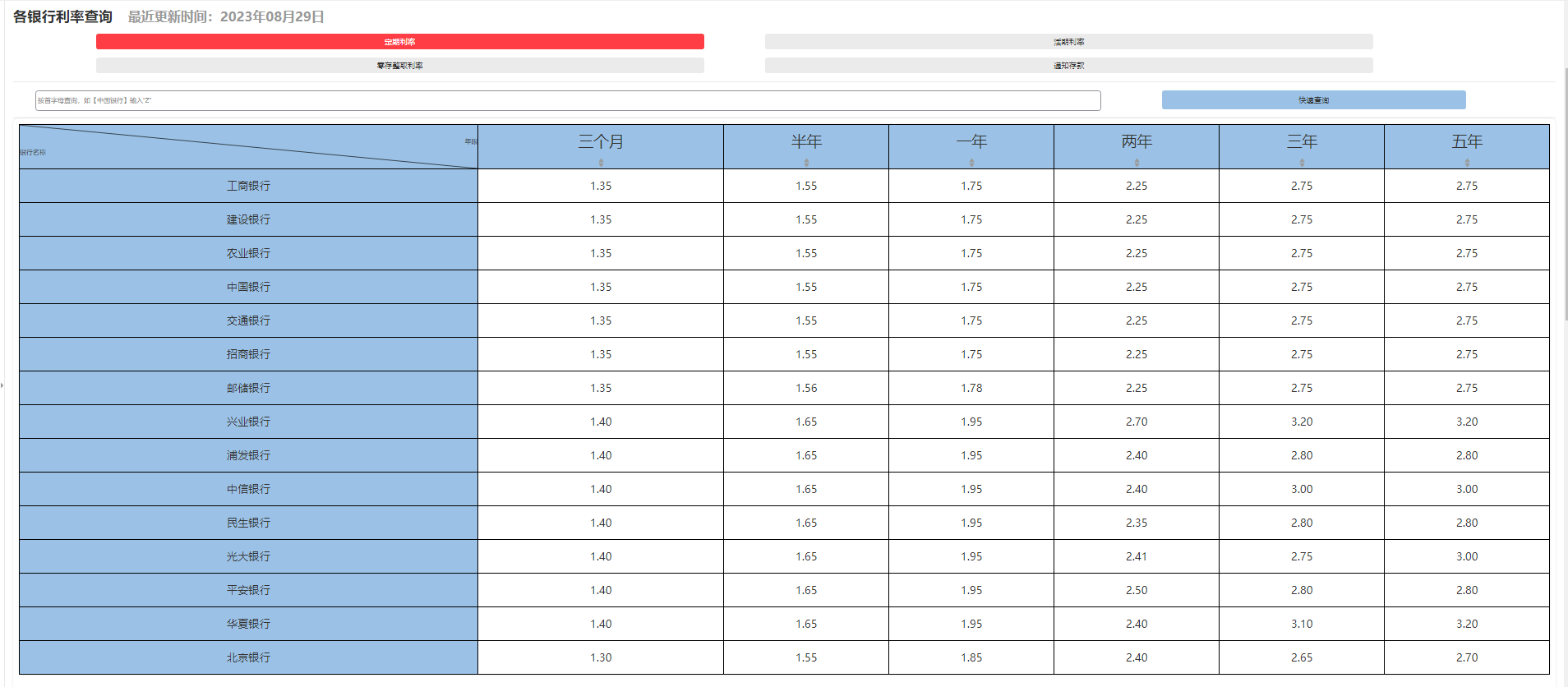Image resolution: width=1568 pixels, height=687 pixels.
Task: Select the 中国银行 row name
Action: [x=248, y=287]
